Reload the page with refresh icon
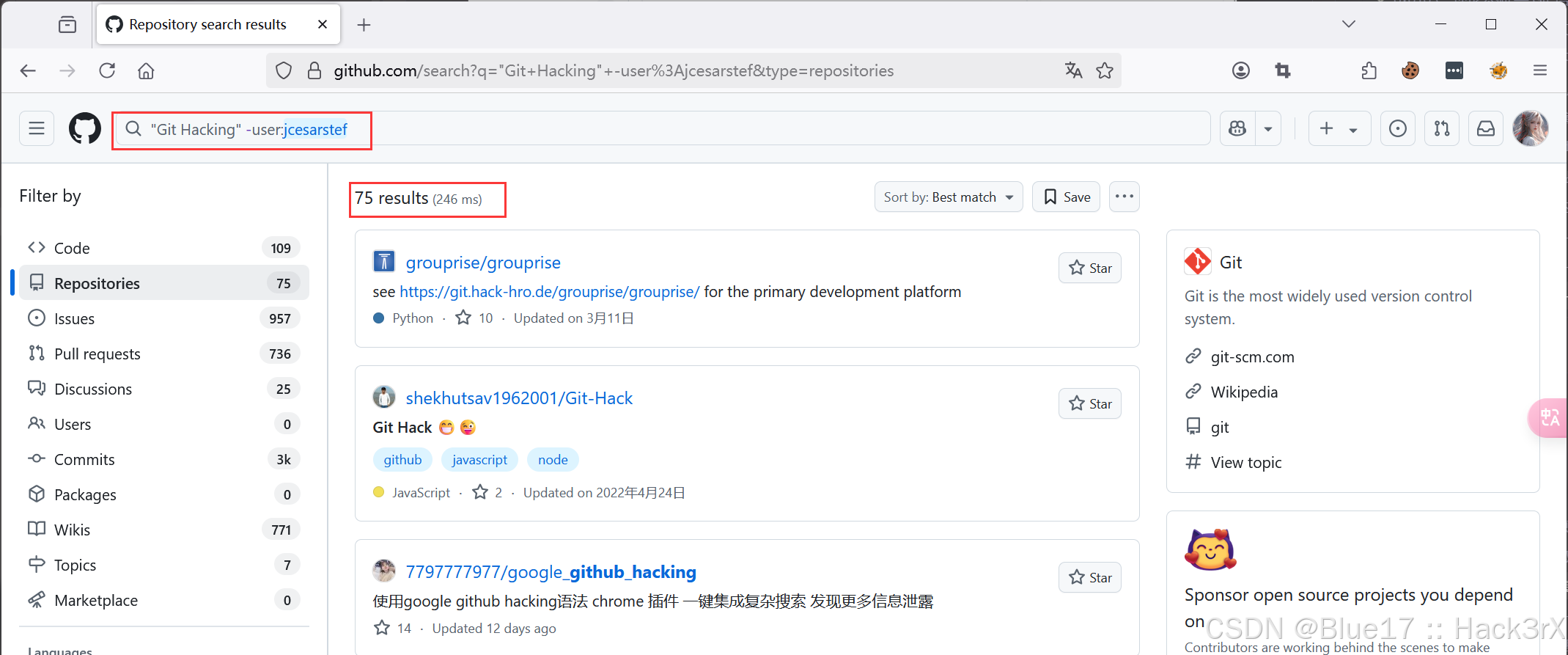Viewport: 1568px width, 655px height. pos(107,70)
